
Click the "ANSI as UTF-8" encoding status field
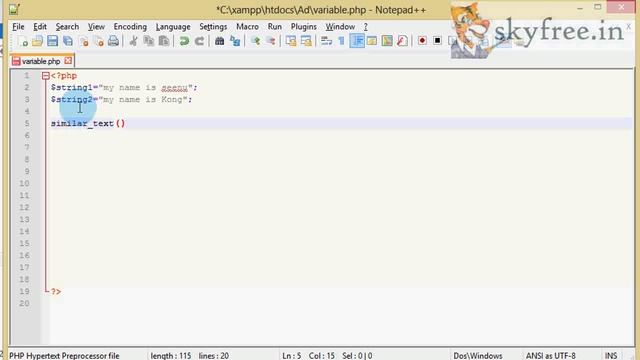coord(551,356)
